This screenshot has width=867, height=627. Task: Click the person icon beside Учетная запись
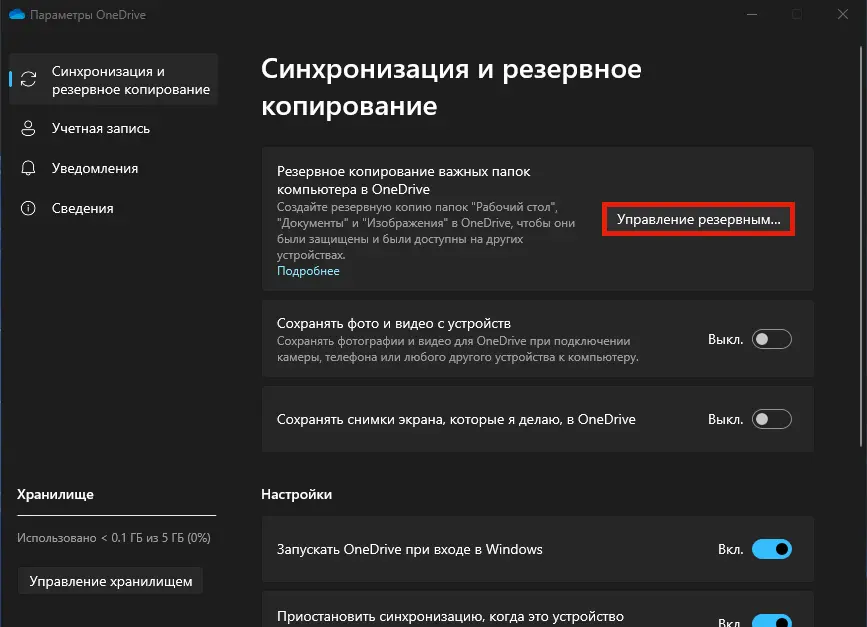(x=30, y=129)
